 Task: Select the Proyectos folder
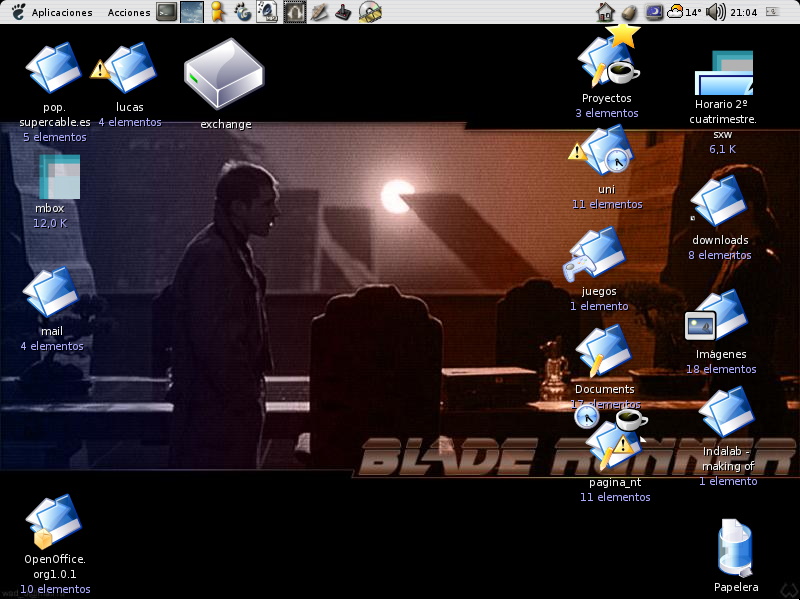click(607, 61)
